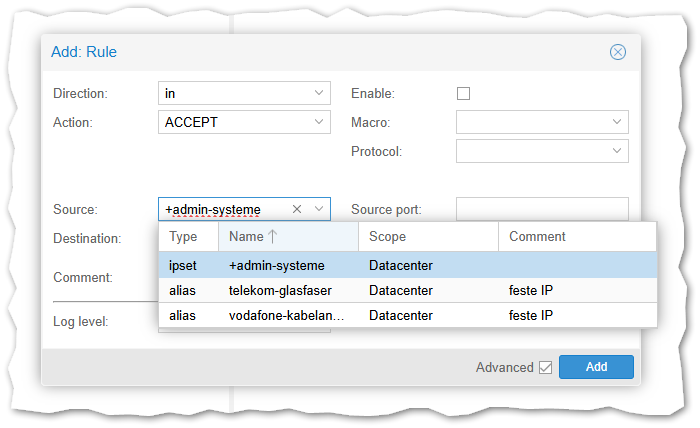Click the Name sort ascending arrow

[x=272, y=237]
